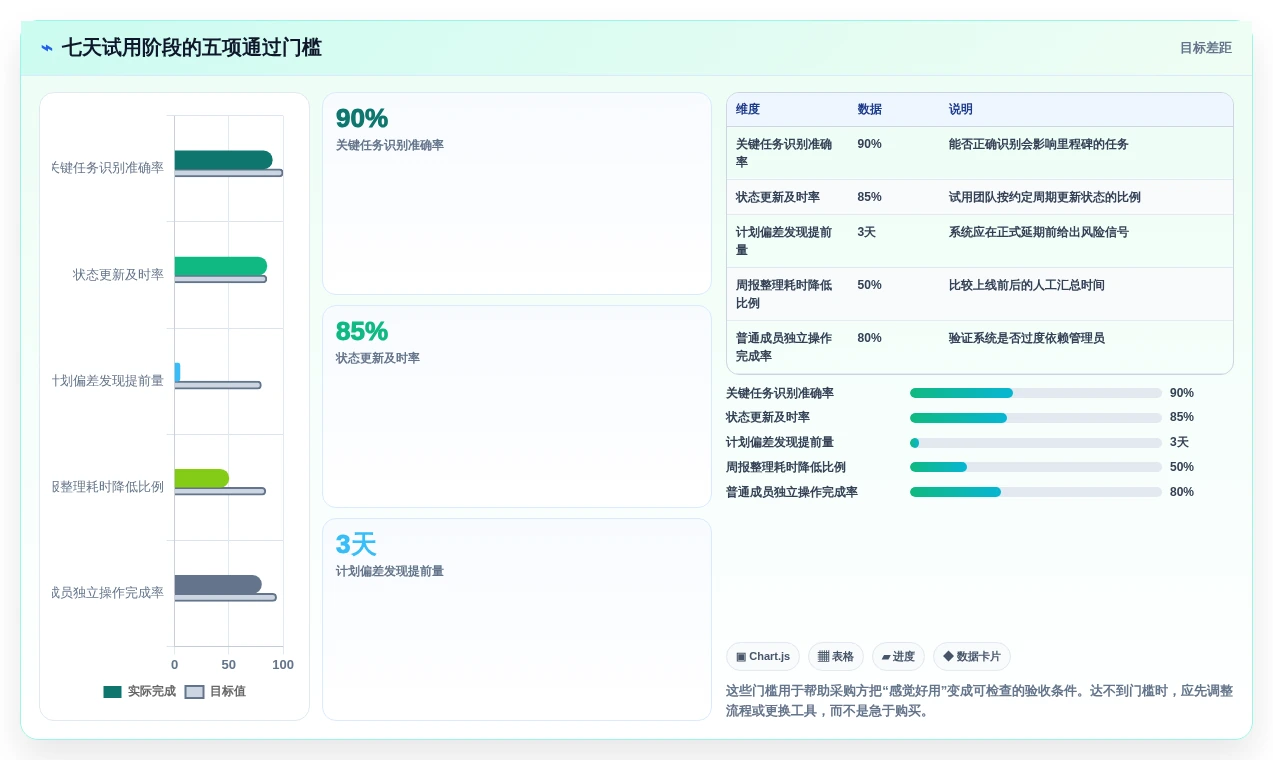Click the 3天 label beside progress bar

pyautogui.click(x=1179, y=443)
